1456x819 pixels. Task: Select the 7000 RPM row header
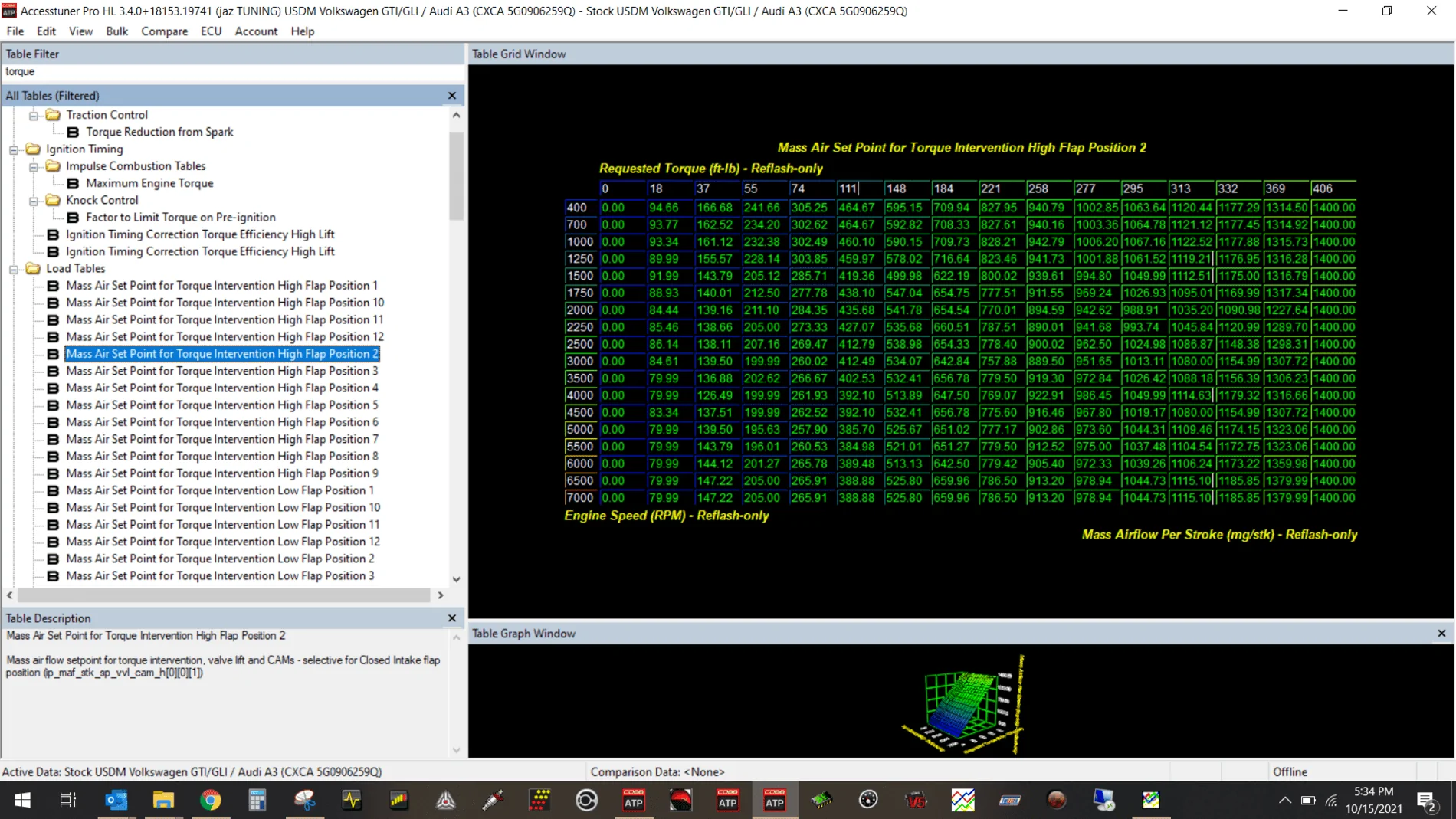[581, 498]
